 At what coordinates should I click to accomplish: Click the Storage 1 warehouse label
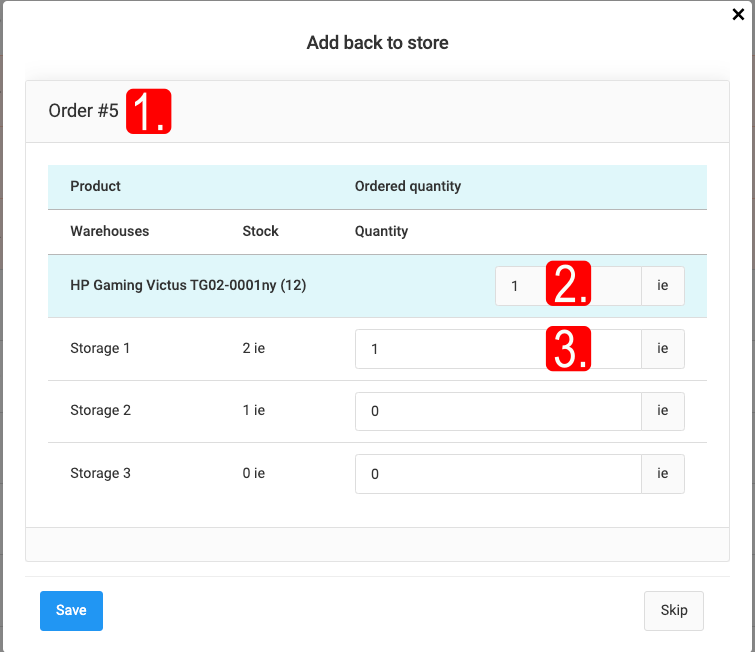pos(100,349)
